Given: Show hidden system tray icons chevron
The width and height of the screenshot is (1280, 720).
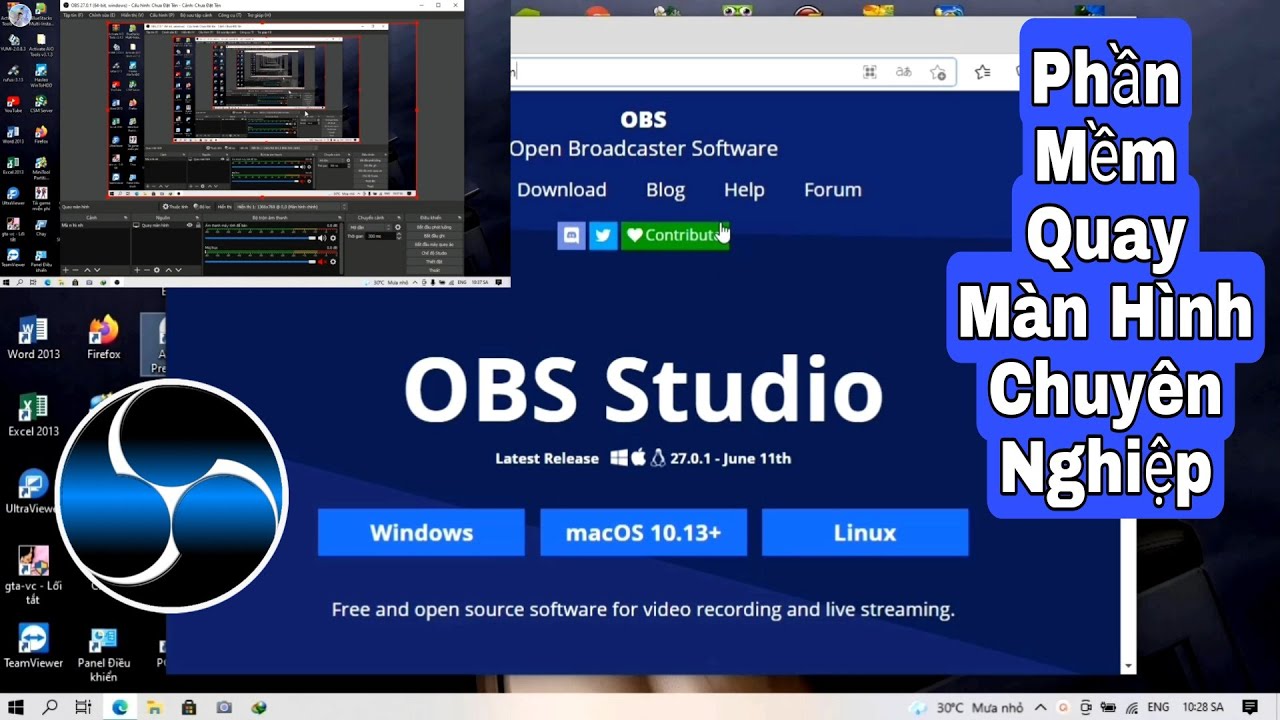Looking at the screenshot, I should (x=1040, y=707).
